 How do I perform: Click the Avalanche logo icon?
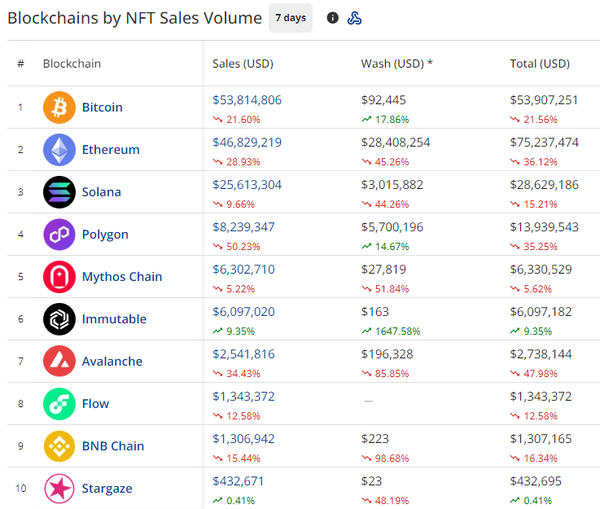(59, 361)
